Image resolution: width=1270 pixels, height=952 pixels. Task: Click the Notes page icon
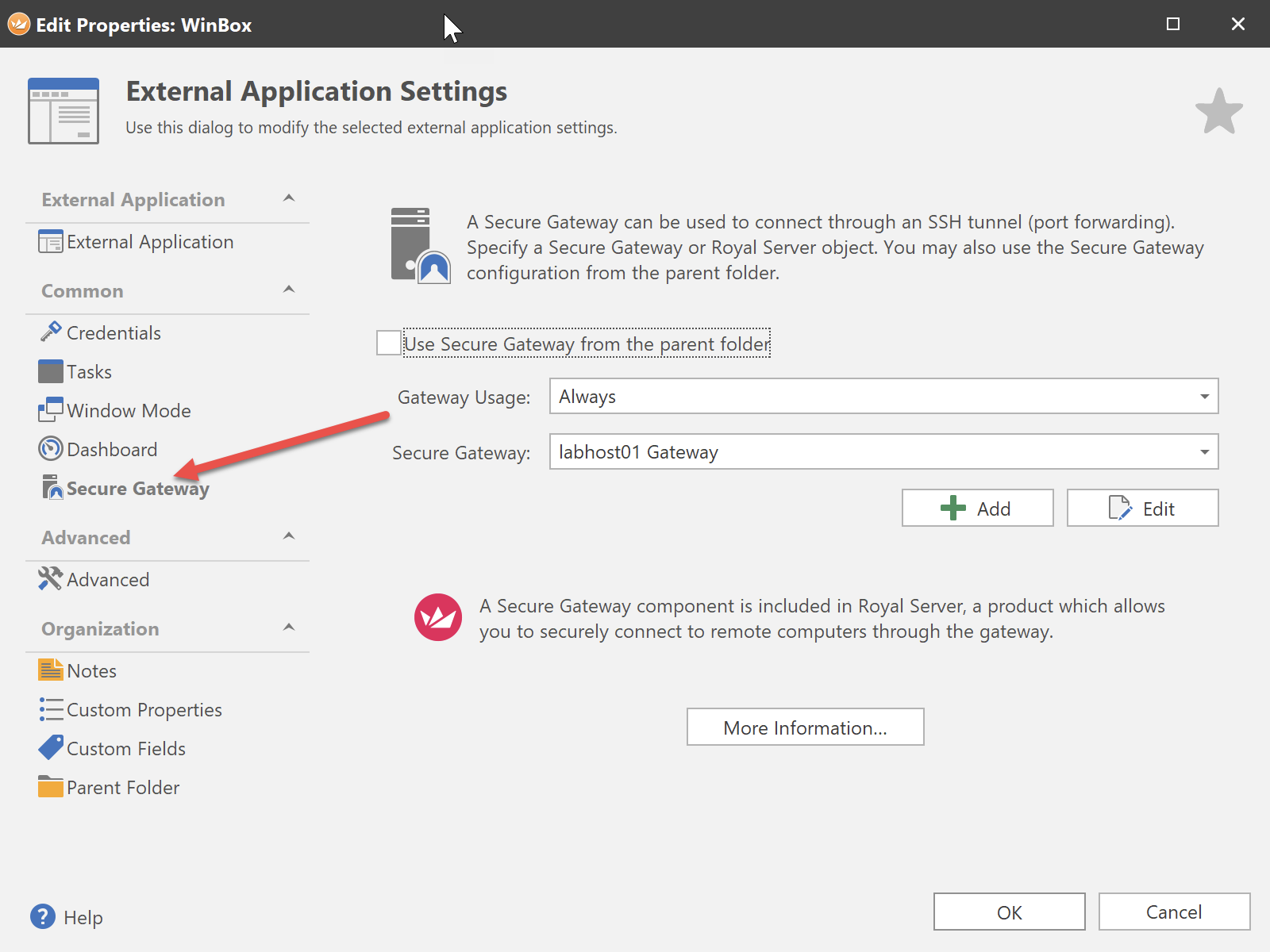pyautogui.click(x=51, y=670)
